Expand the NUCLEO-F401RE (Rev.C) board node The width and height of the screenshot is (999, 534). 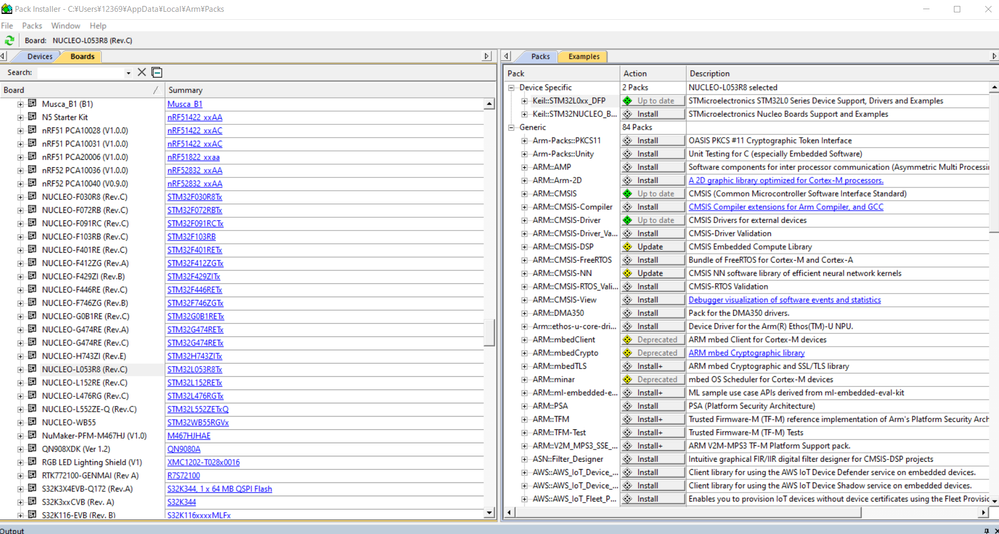tap(20, 250)
